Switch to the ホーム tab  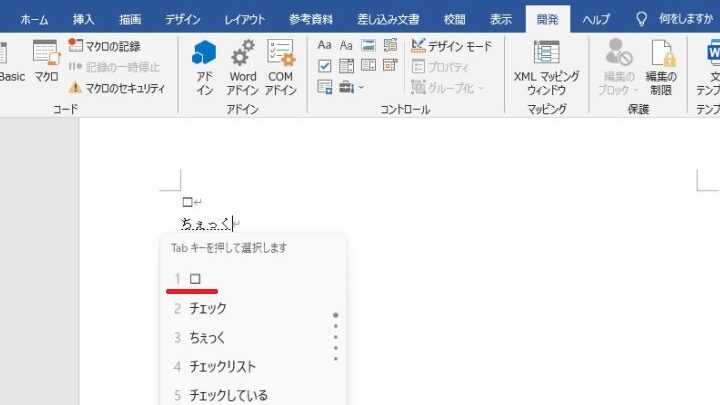pos(34,19)
